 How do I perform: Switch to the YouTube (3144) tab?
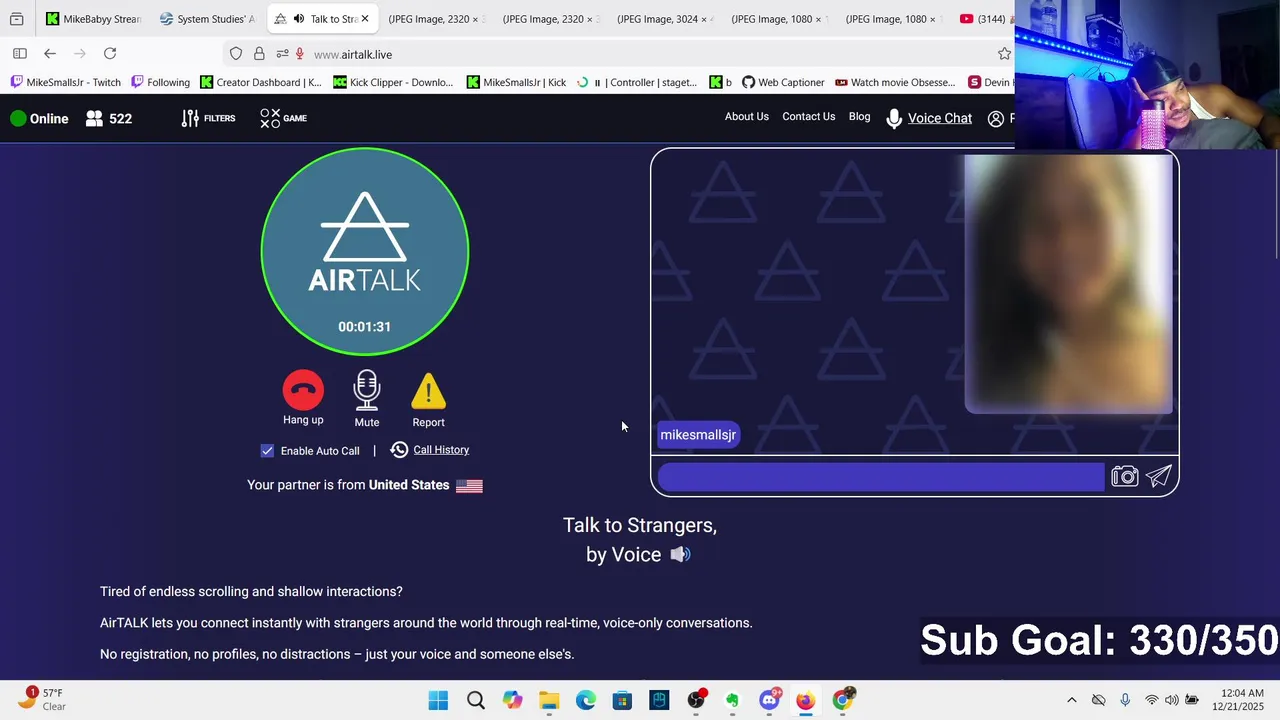[982, 19]
